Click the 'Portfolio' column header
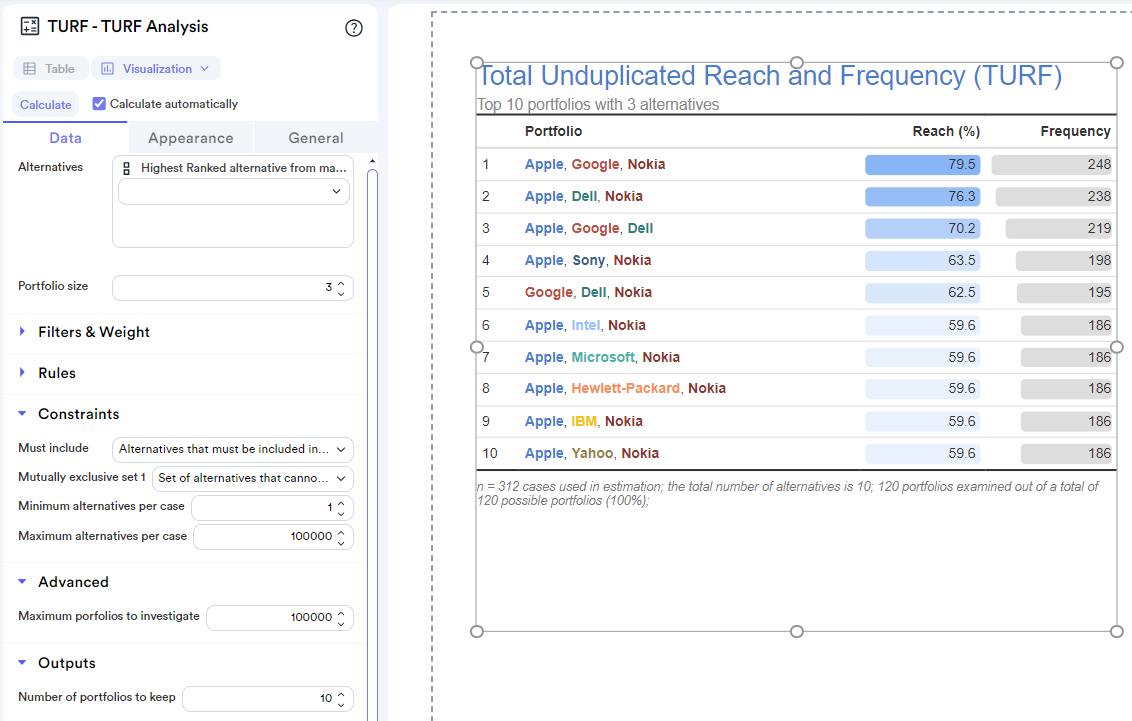This screenshot has height=721, width=1132. click(553, 131)
